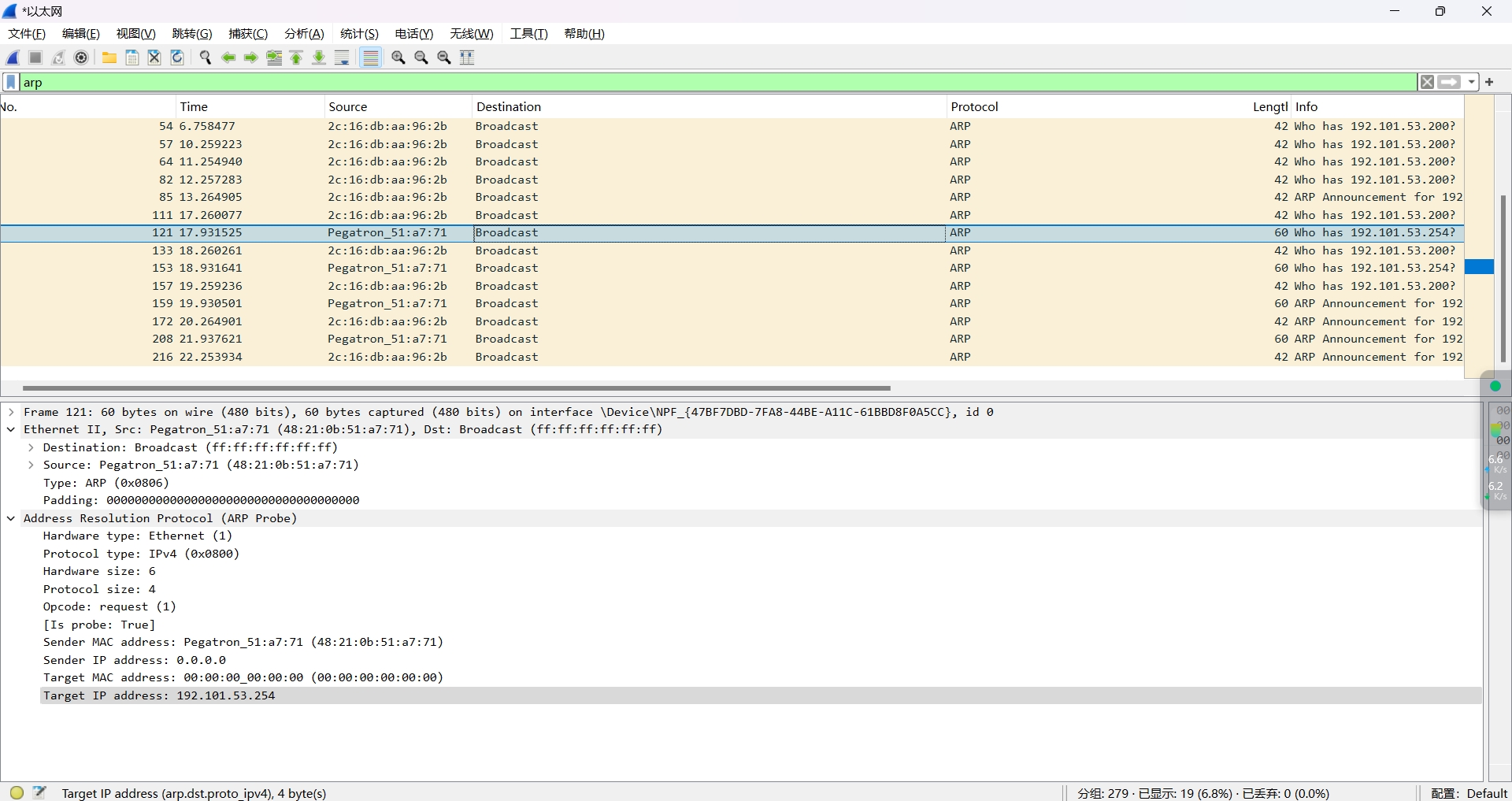Toggle packet colorization rules
Viewport: 1512px width, 801px height.
[371, 57]
